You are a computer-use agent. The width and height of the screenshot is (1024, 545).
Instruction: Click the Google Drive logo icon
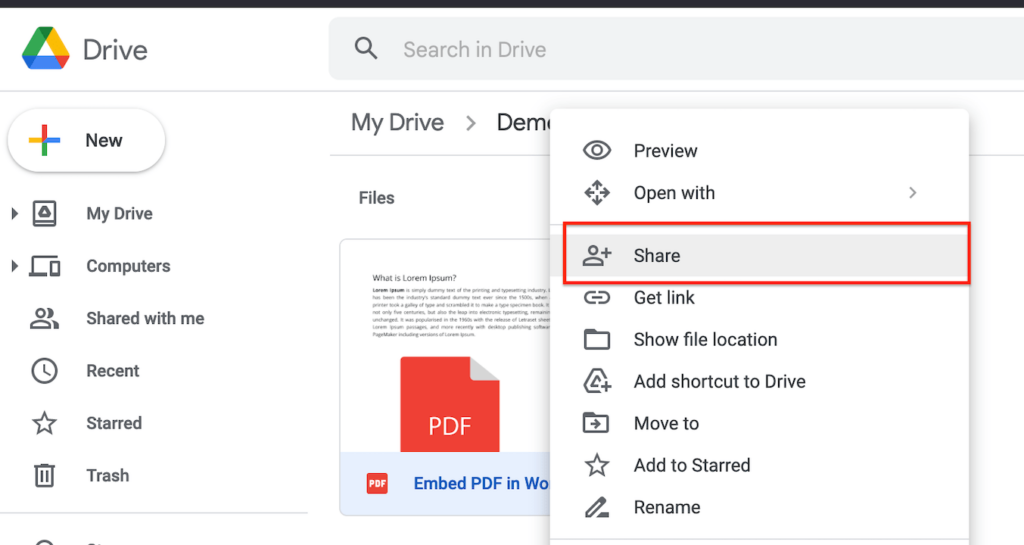45,49
